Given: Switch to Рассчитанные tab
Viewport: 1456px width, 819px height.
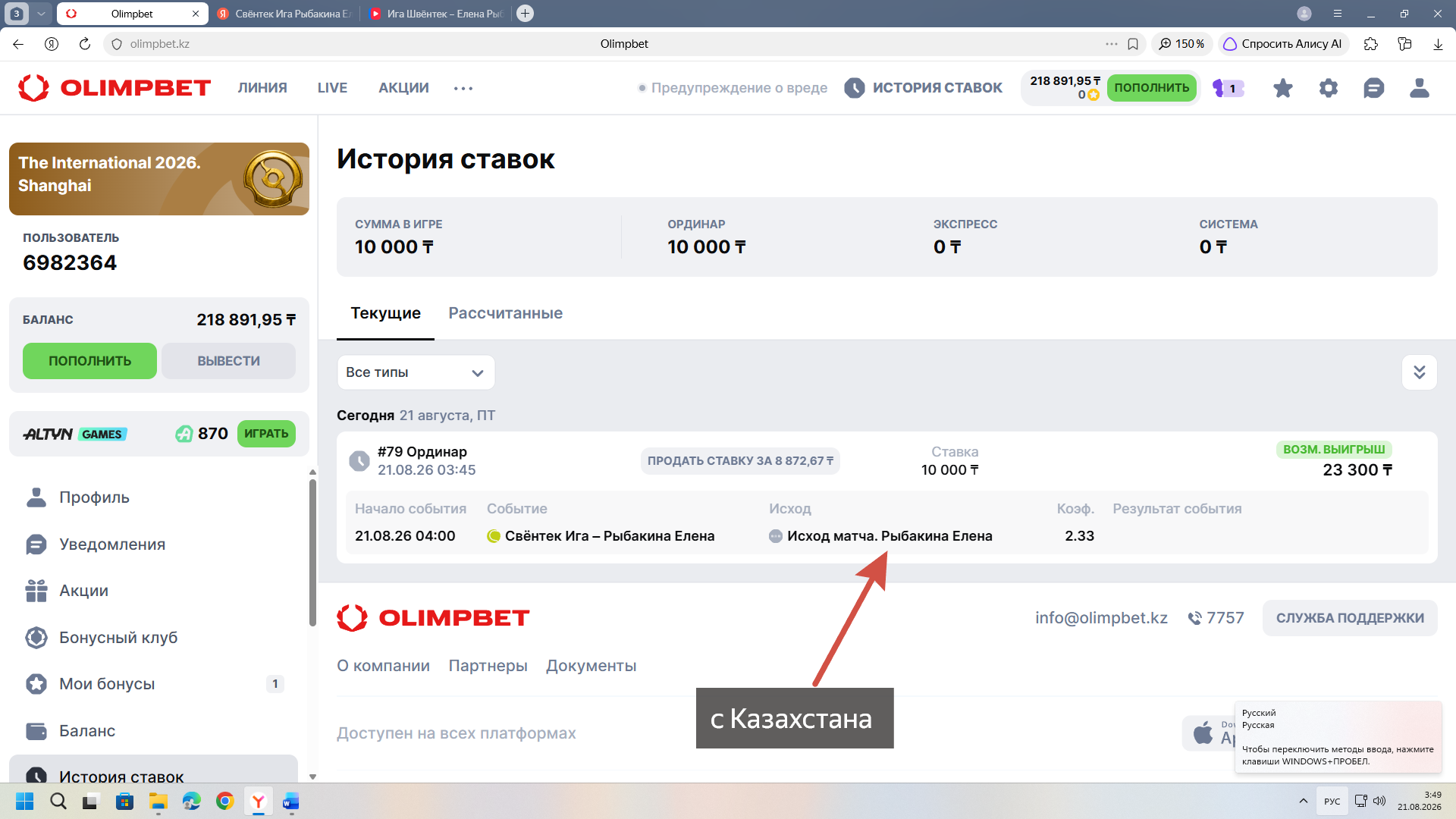Looking at the screenshot, I should click(x=505, y=313).
